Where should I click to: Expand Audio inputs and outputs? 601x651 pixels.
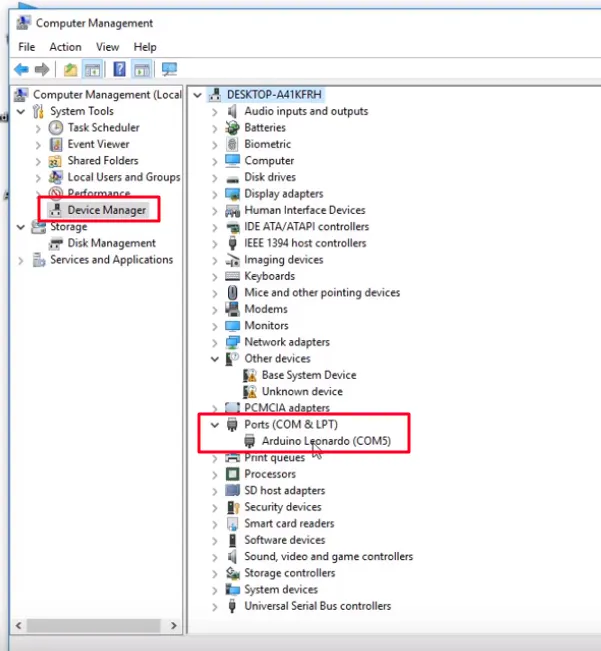point(215,112)
